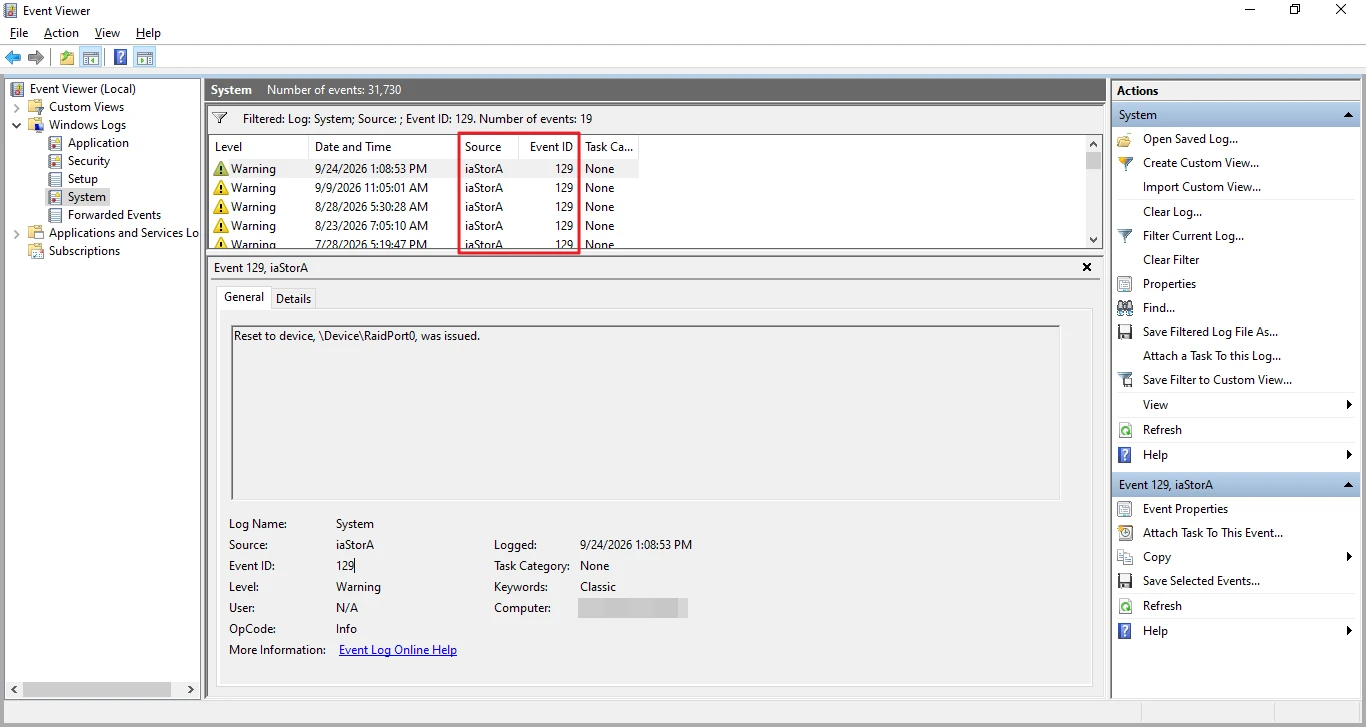1367x727 pixels.
Task: Click Open Saved Log folder icon
Action: point(1125,139)
